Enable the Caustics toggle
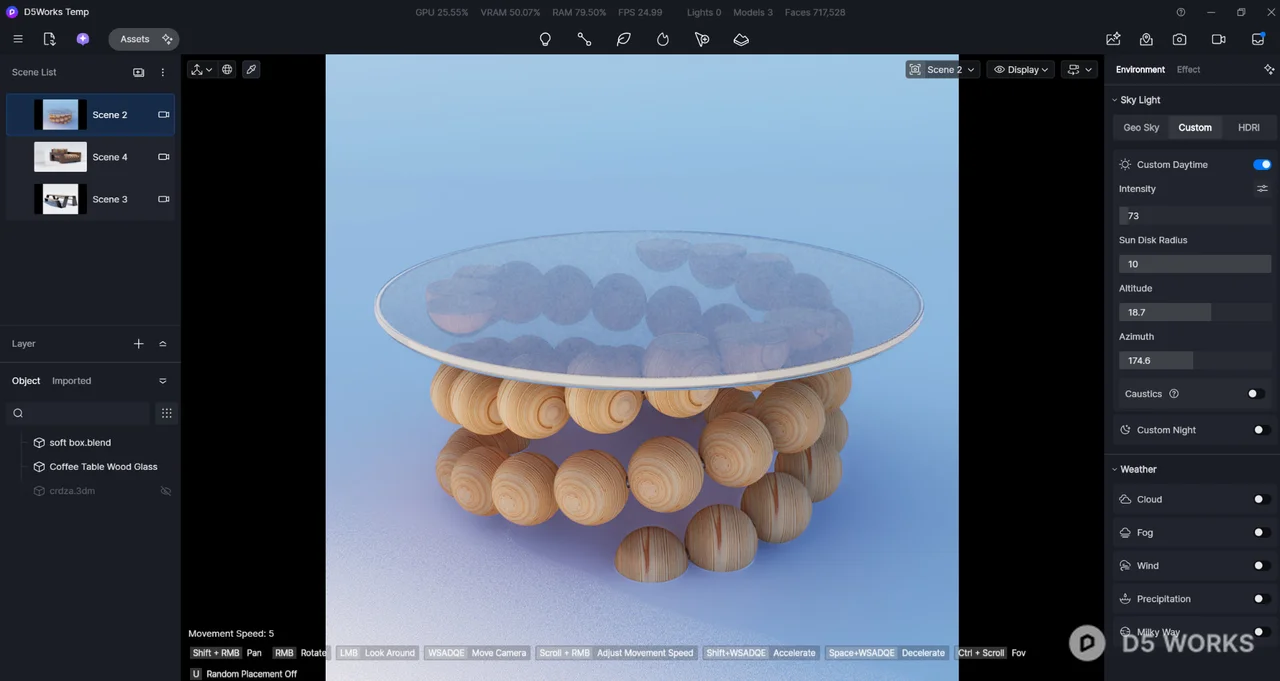The height and width of the screenshot is (681, 1280). click(1256, 394)
